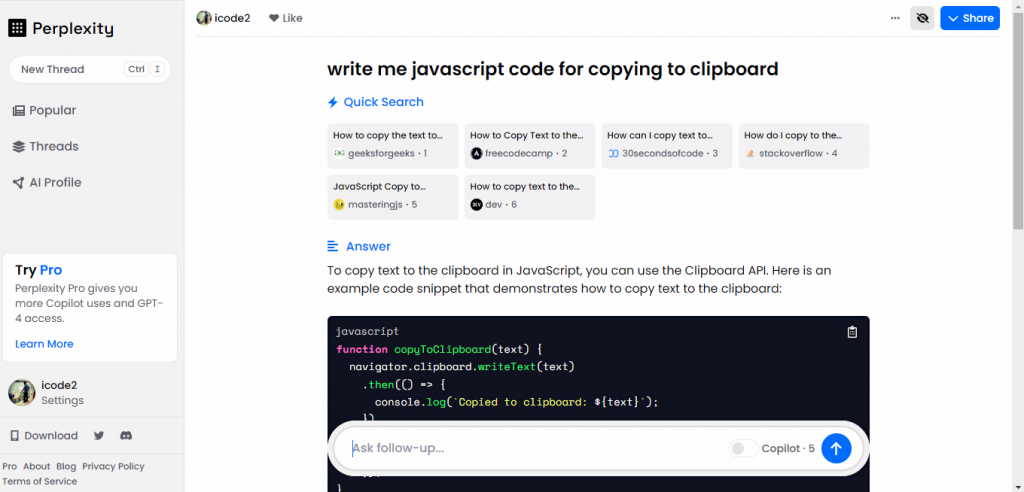1024x492 pixels.
Task: Submit follow-up with the arrow button
Action: tap(836, 449)
